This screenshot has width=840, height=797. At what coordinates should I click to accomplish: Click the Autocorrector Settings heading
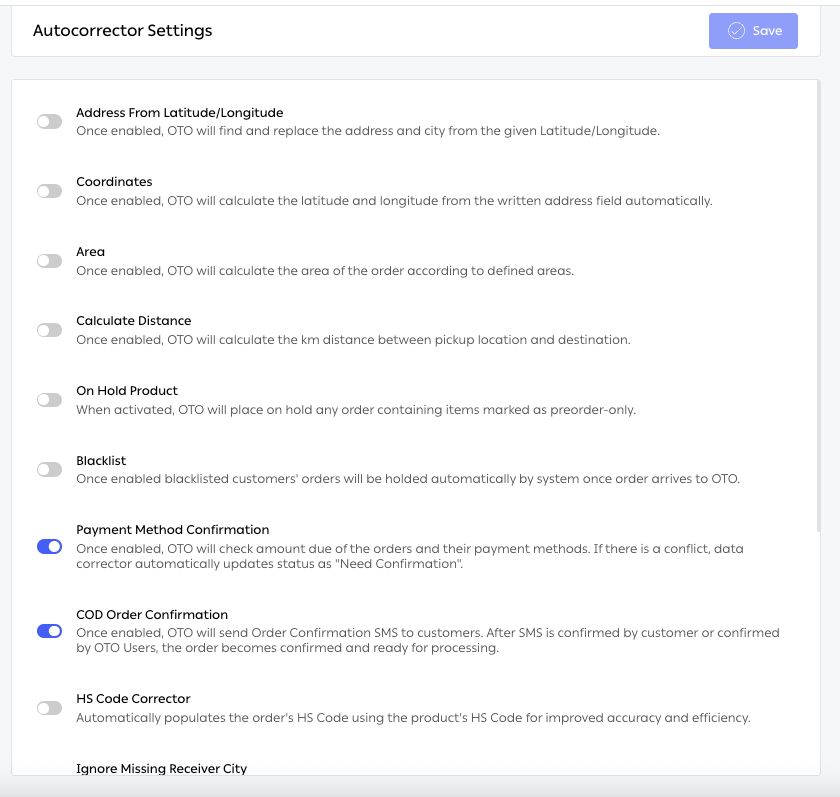[123, 31]
